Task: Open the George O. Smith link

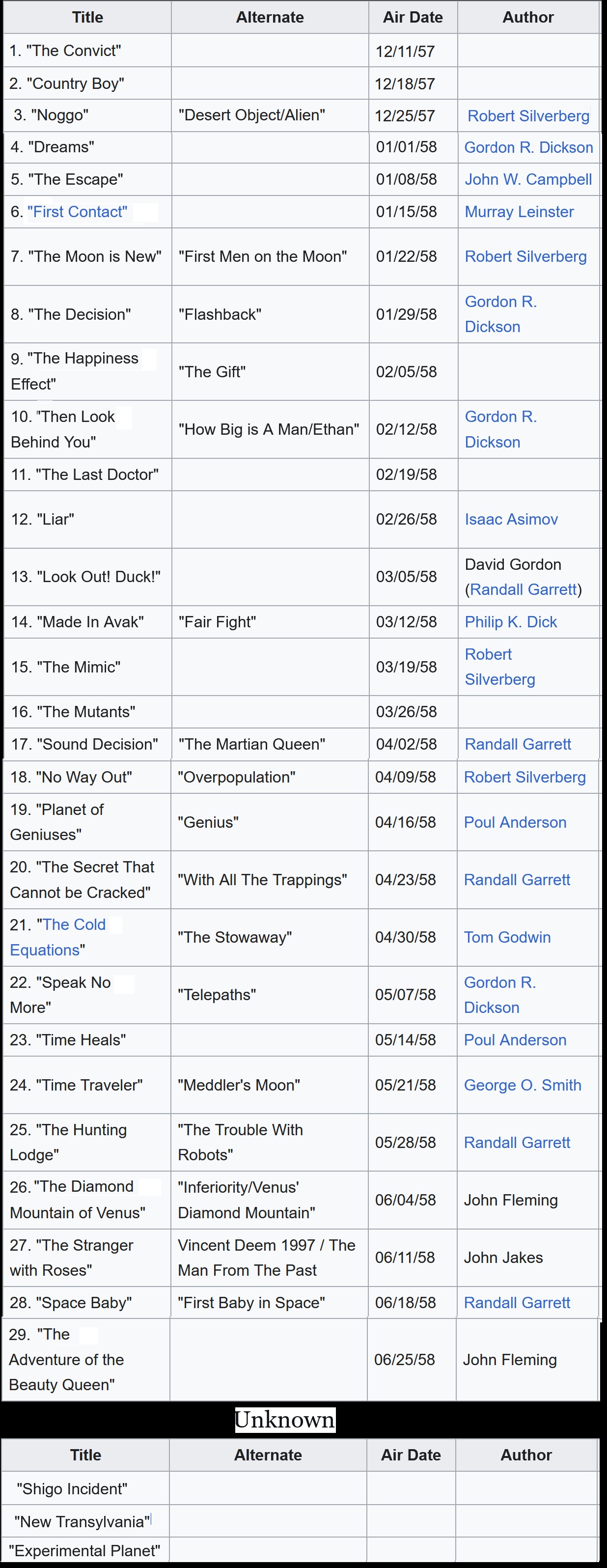Action: point(523,1085)
